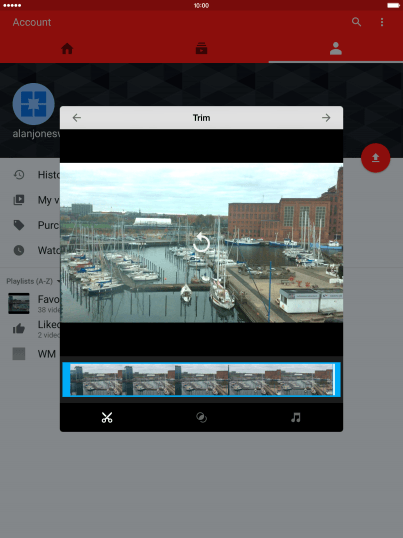The image size is (403, 538).
Task: Click the left blue trim handle
Action: coord(66,379)
